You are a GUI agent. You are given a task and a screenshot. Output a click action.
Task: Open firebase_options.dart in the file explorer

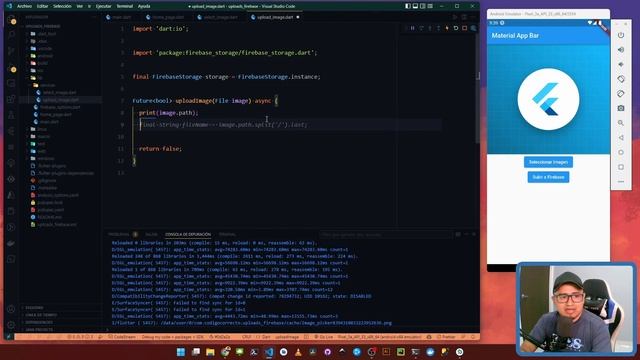click(x=60, y=107)
